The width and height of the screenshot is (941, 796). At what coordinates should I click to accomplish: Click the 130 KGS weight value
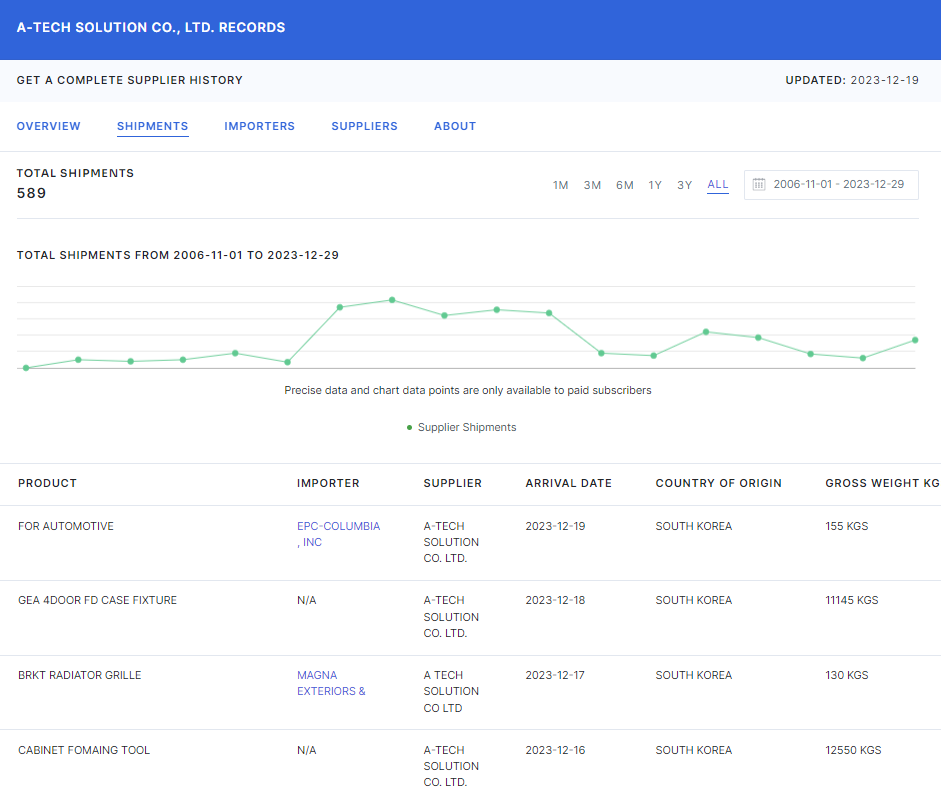pyautogui.click(x=847, y=675)
